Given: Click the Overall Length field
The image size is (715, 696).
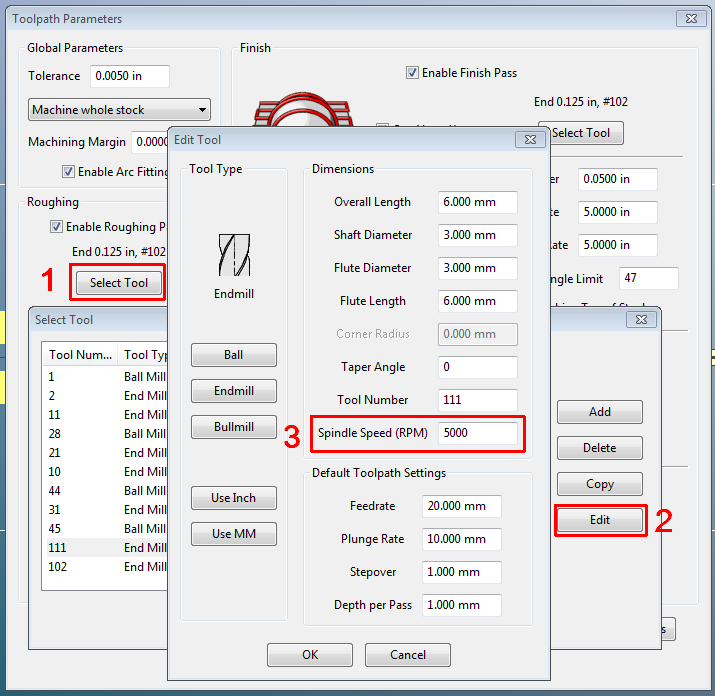Looking at the screenshot, I should (x=478, y=202).
